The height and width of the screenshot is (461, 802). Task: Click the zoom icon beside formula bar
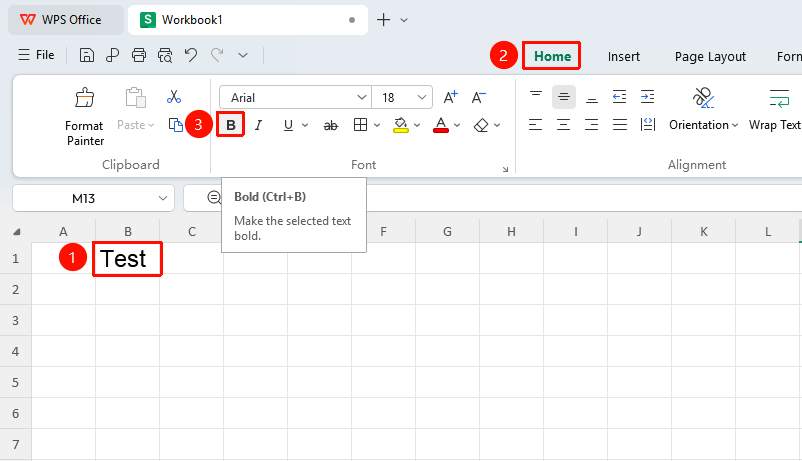click(x=214, y=197)
